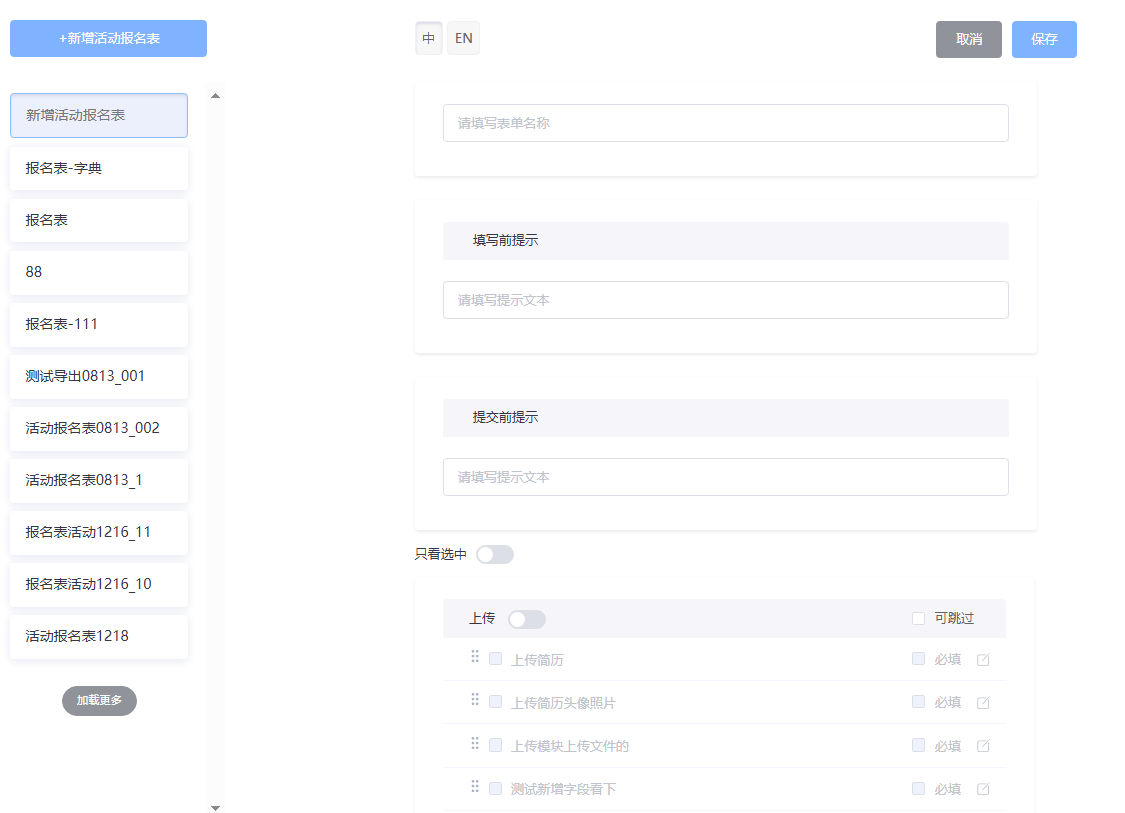This screenshot has width=1125, height=813.
Task: Click 取消 button
Action: point(969,39)
